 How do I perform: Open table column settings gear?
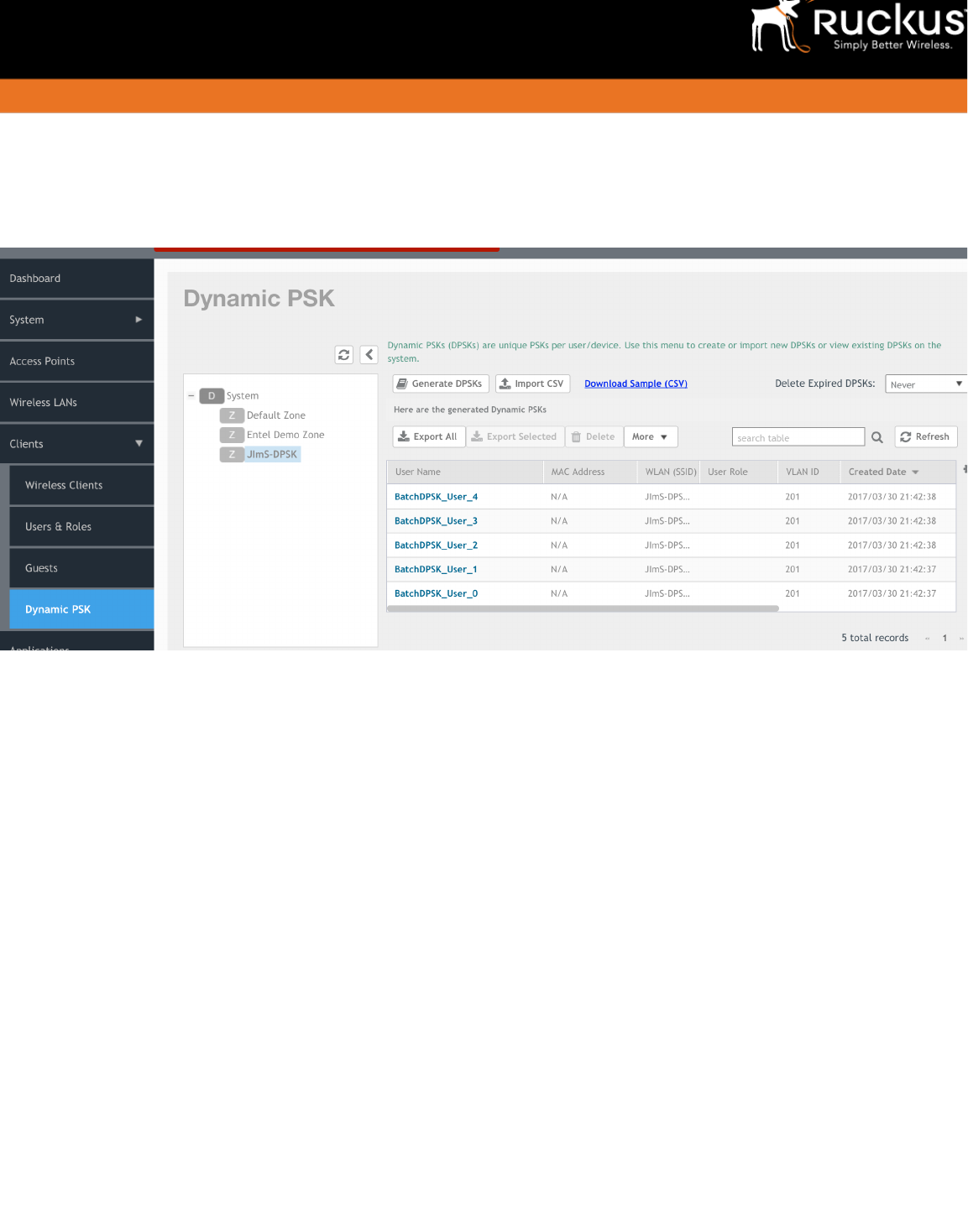(965, 469)
